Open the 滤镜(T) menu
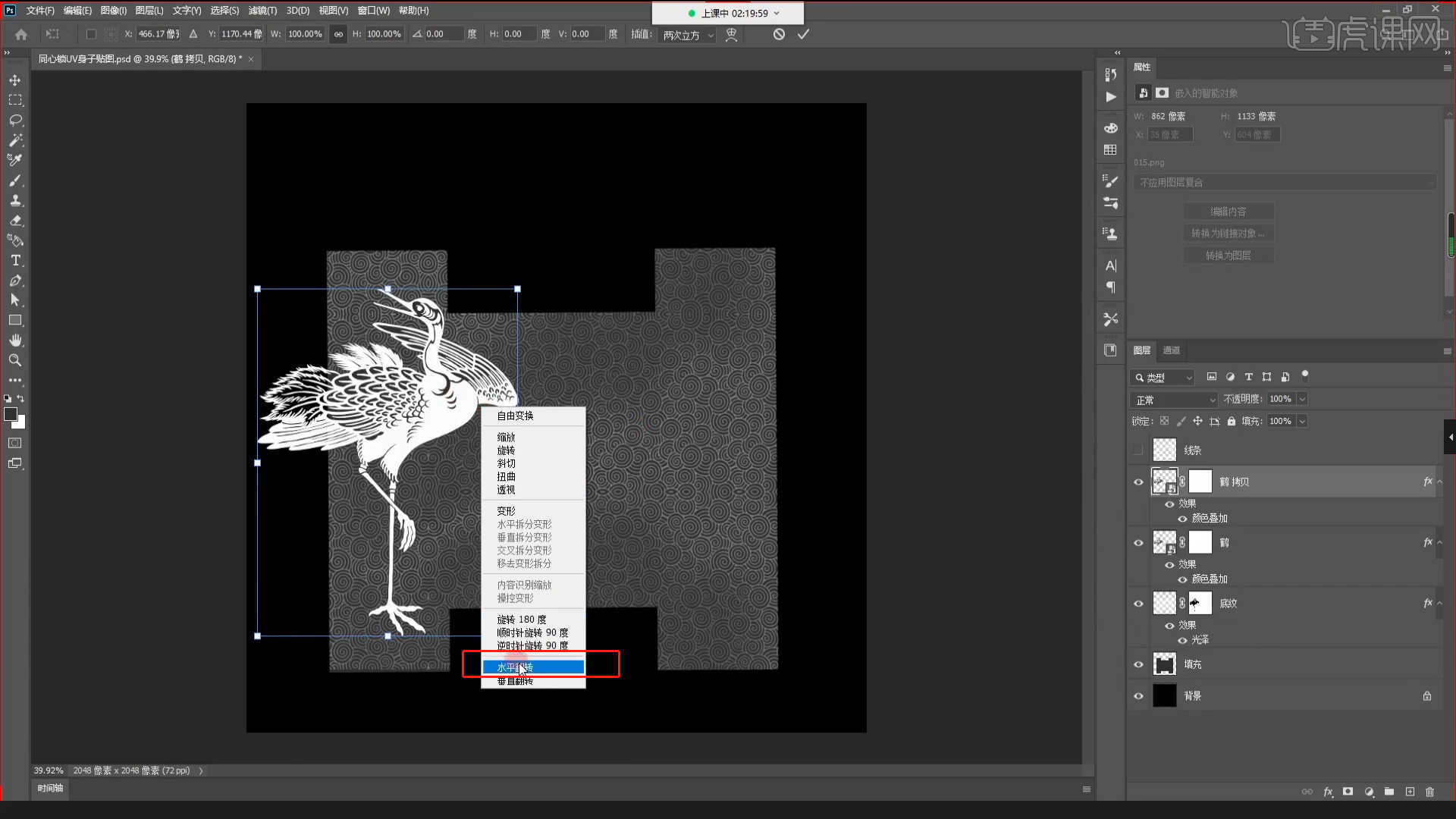The height and width of the screenshot is (819, 1456). click(262, 11)
